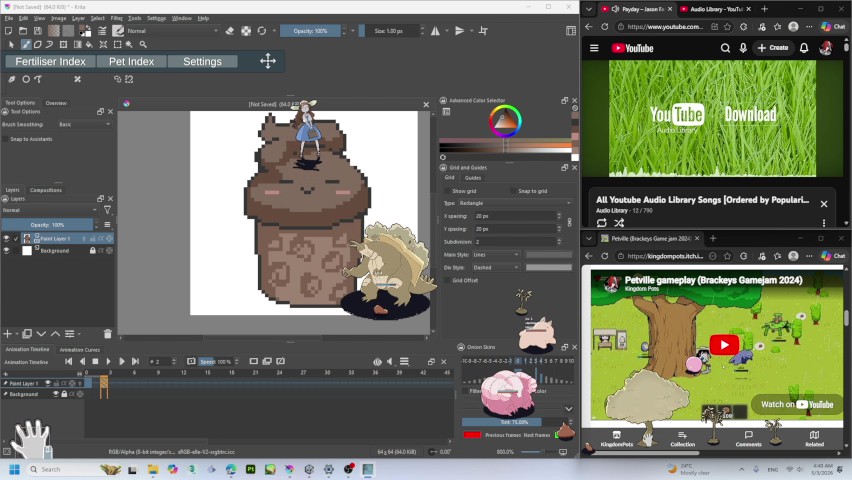The height and width of the screenshot is (480, 852).
Task: Shuffle the Audio Library playlist
Action: 619,223
